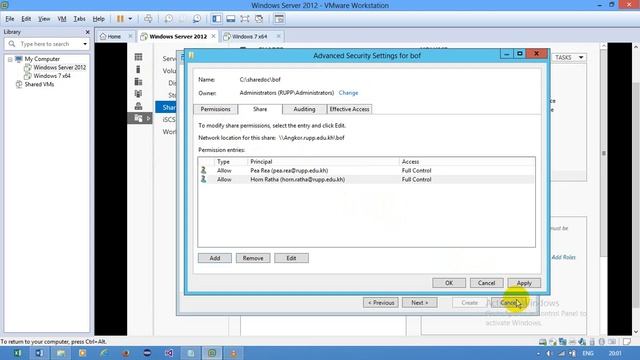Select Shared VMs in the library
Viewport: 640px width, 360px height.
39,84
